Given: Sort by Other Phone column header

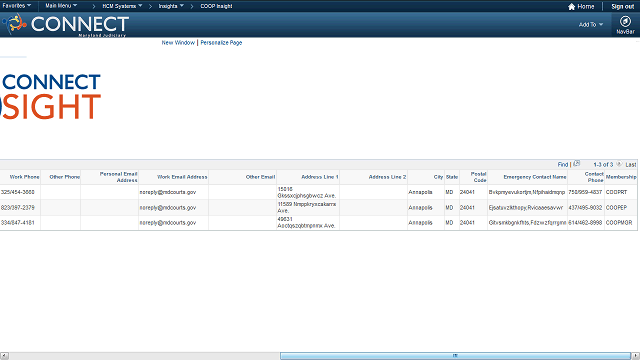Looking at the screenshot, I should pos(64,177).
